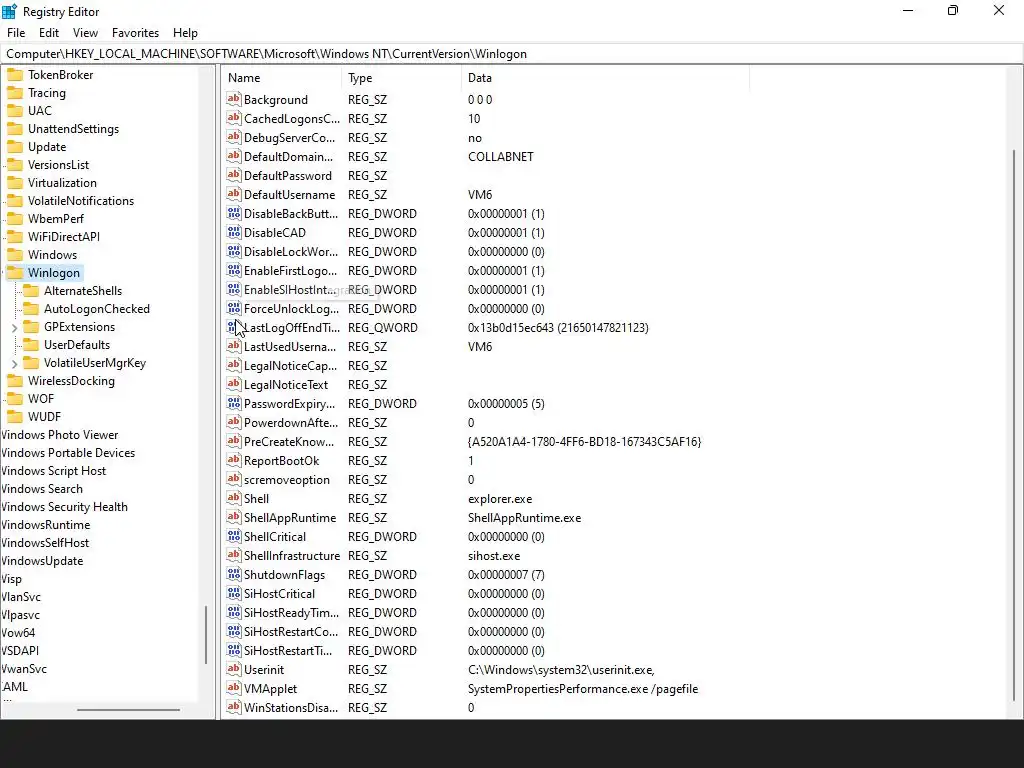Expand the VolatileUserMgrKey subkey
1024x768 pixels.
(14, 363)
